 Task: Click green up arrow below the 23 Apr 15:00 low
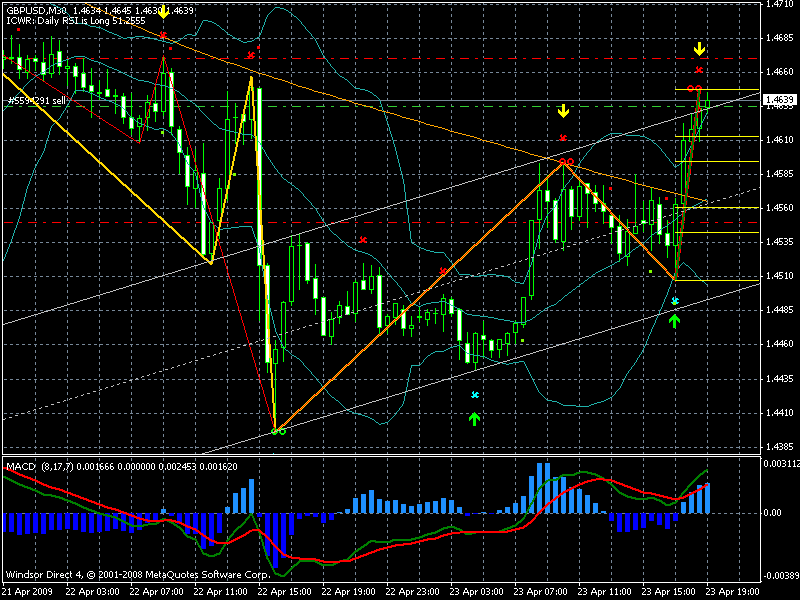[675, 320]
